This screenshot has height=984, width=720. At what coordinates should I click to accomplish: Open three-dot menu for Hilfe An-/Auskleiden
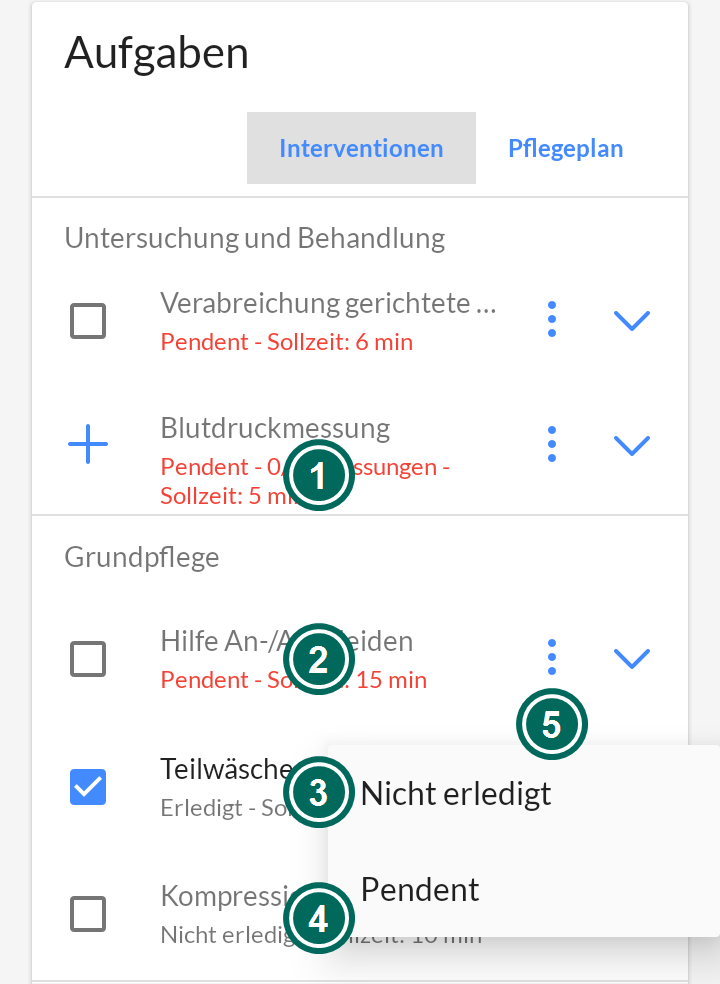click(552, 657)
